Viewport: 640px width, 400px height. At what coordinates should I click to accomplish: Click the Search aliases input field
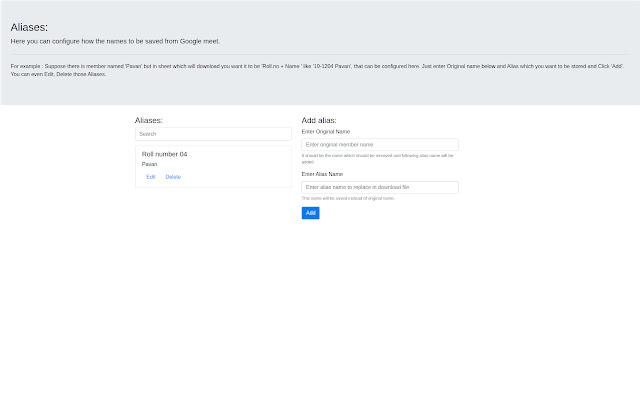pos(213,133)
